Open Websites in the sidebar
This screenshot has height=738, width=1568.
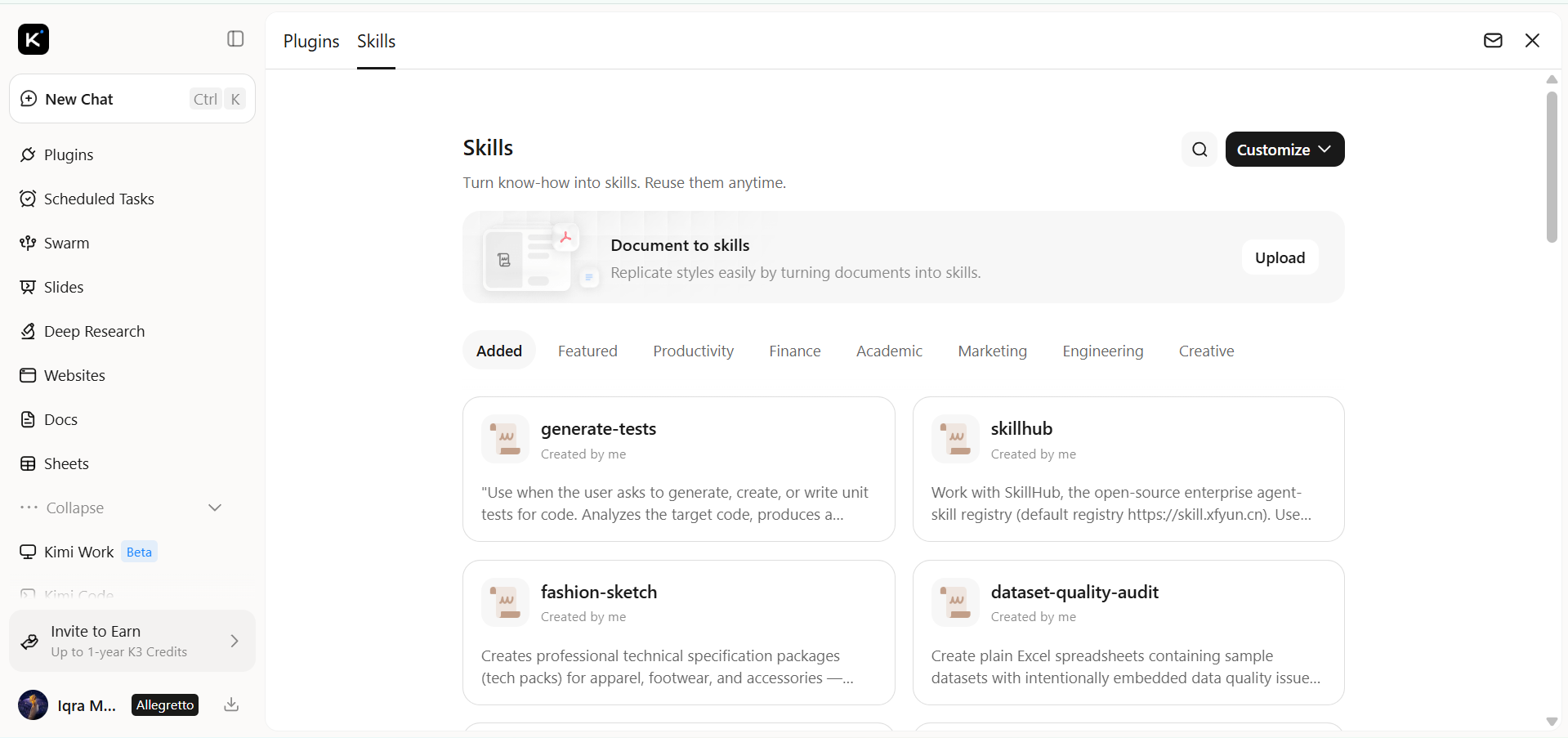(x=132, y=375)
